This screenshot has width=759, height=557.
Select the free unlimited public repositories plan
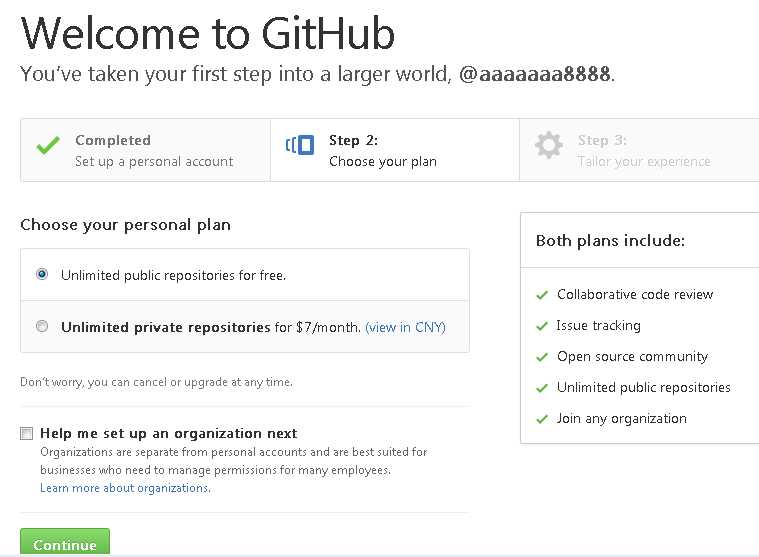pyautogui.click(x=42, y=274)
